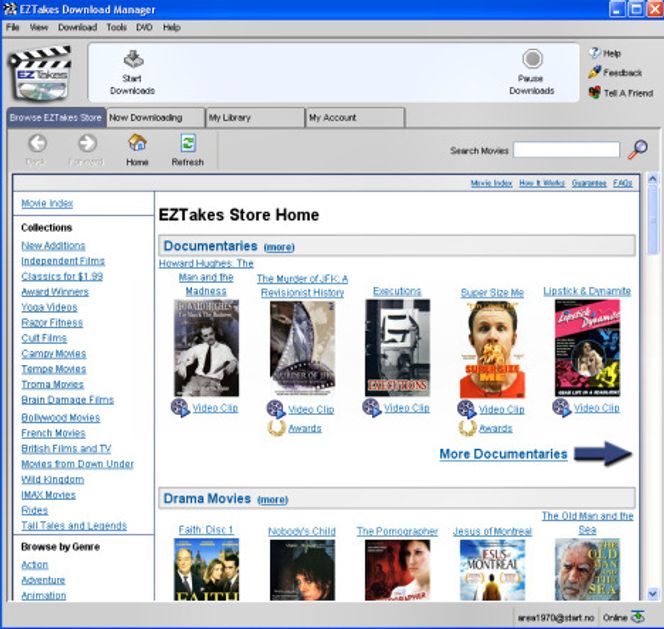The width and height of the screenshot is (664, 629).
Task: Browse the Action genre
Action: pos(35,565)
